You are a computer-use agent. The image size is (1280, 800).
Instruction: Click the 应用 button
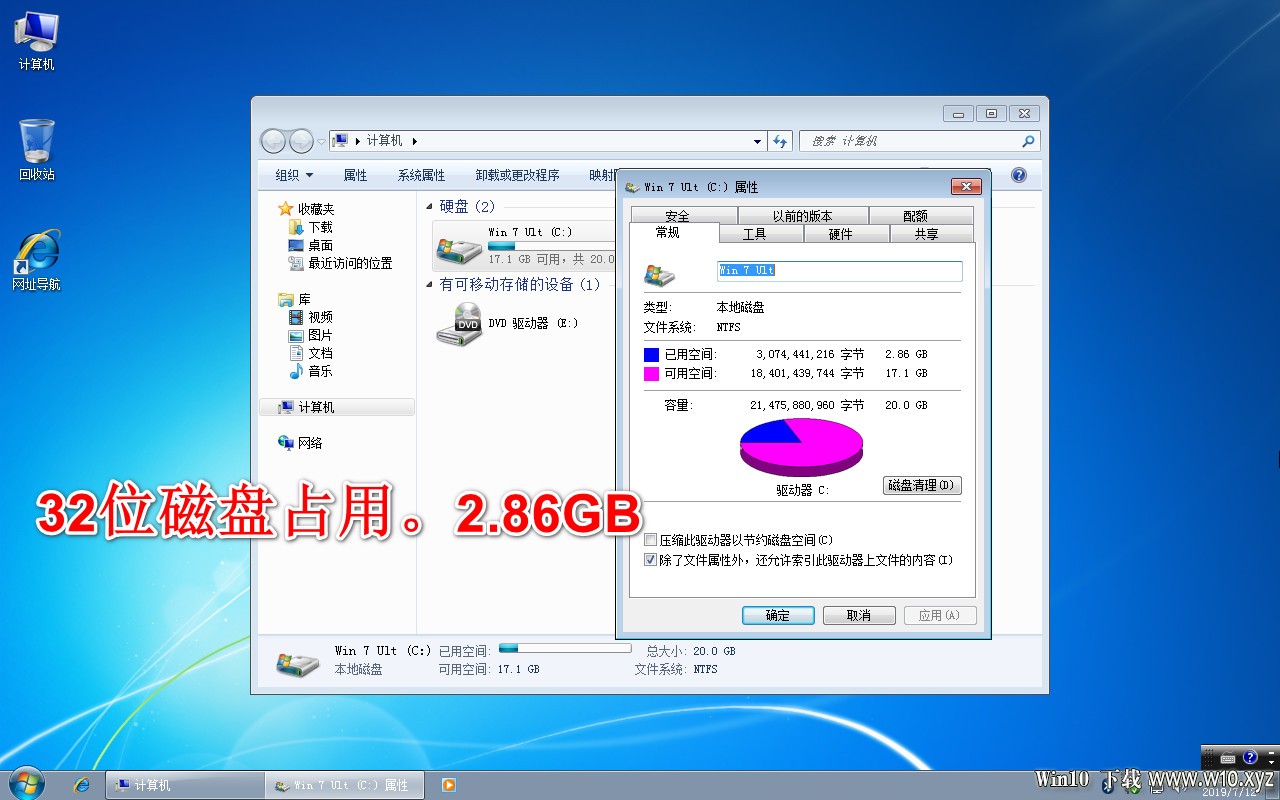939,615
